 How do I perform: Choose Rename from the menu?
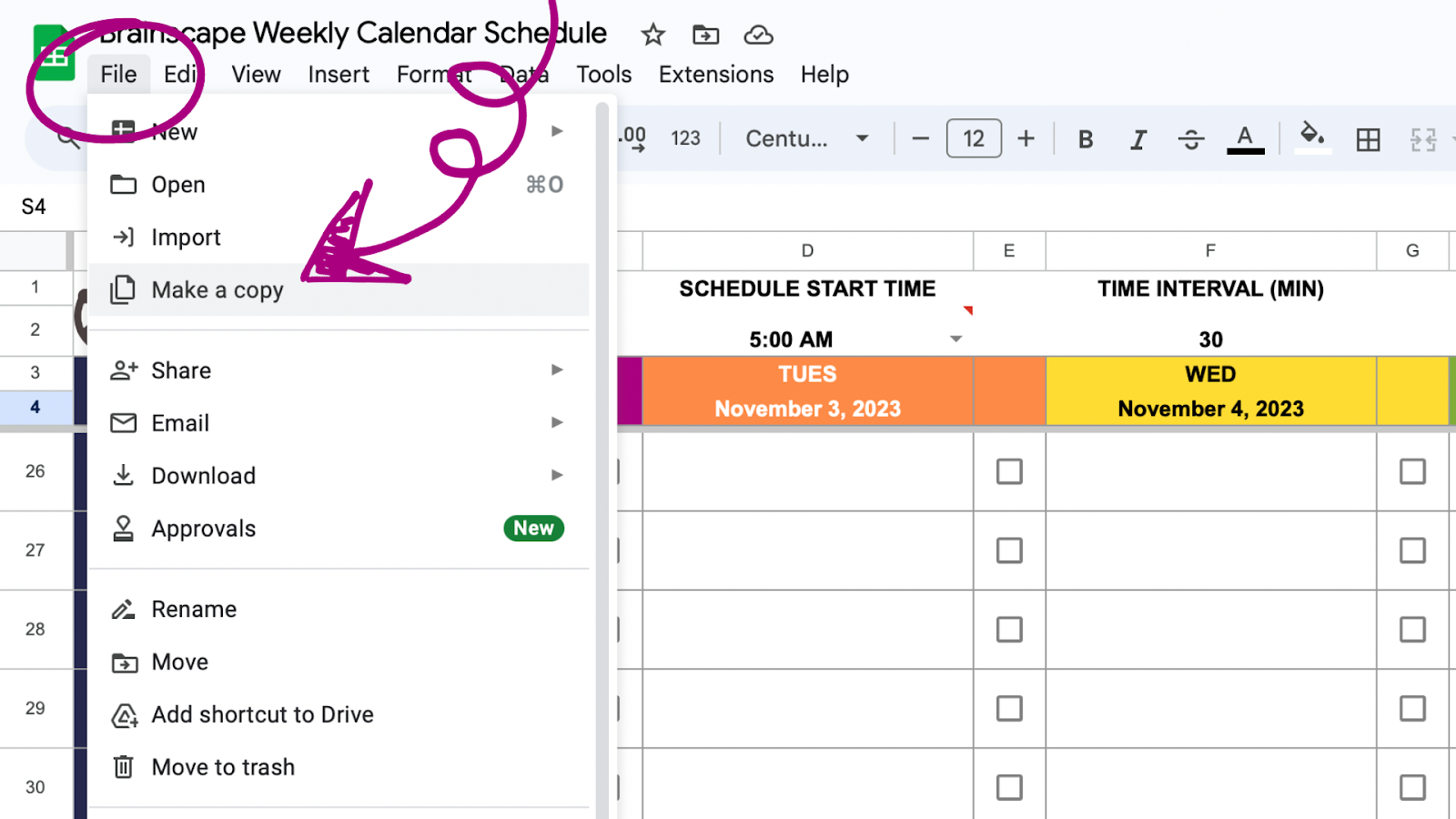tap(194, 608)
